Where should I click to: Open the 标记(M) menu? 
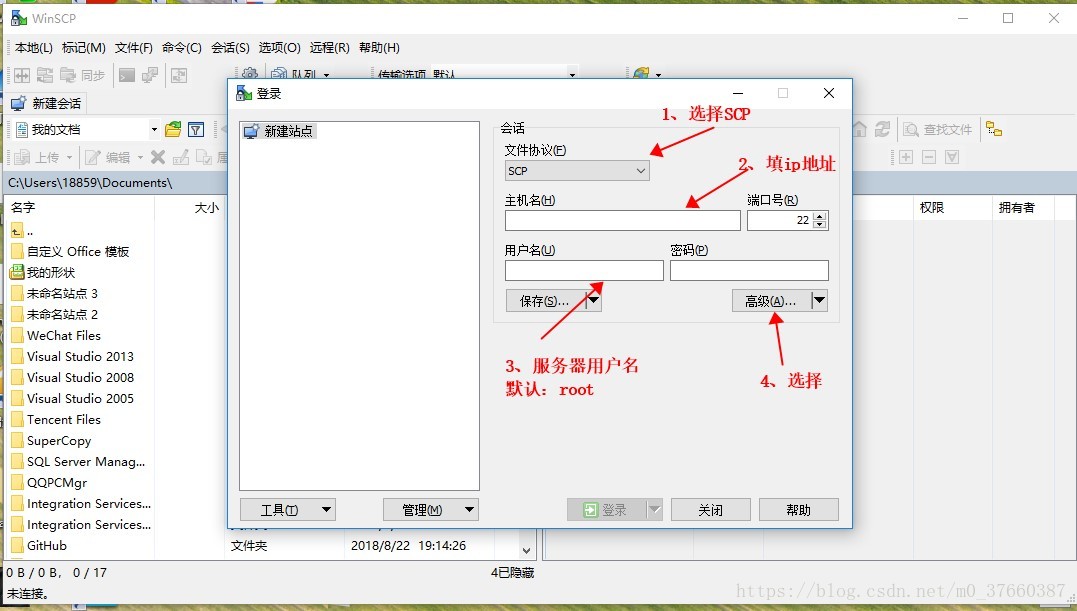coord(84,47)
